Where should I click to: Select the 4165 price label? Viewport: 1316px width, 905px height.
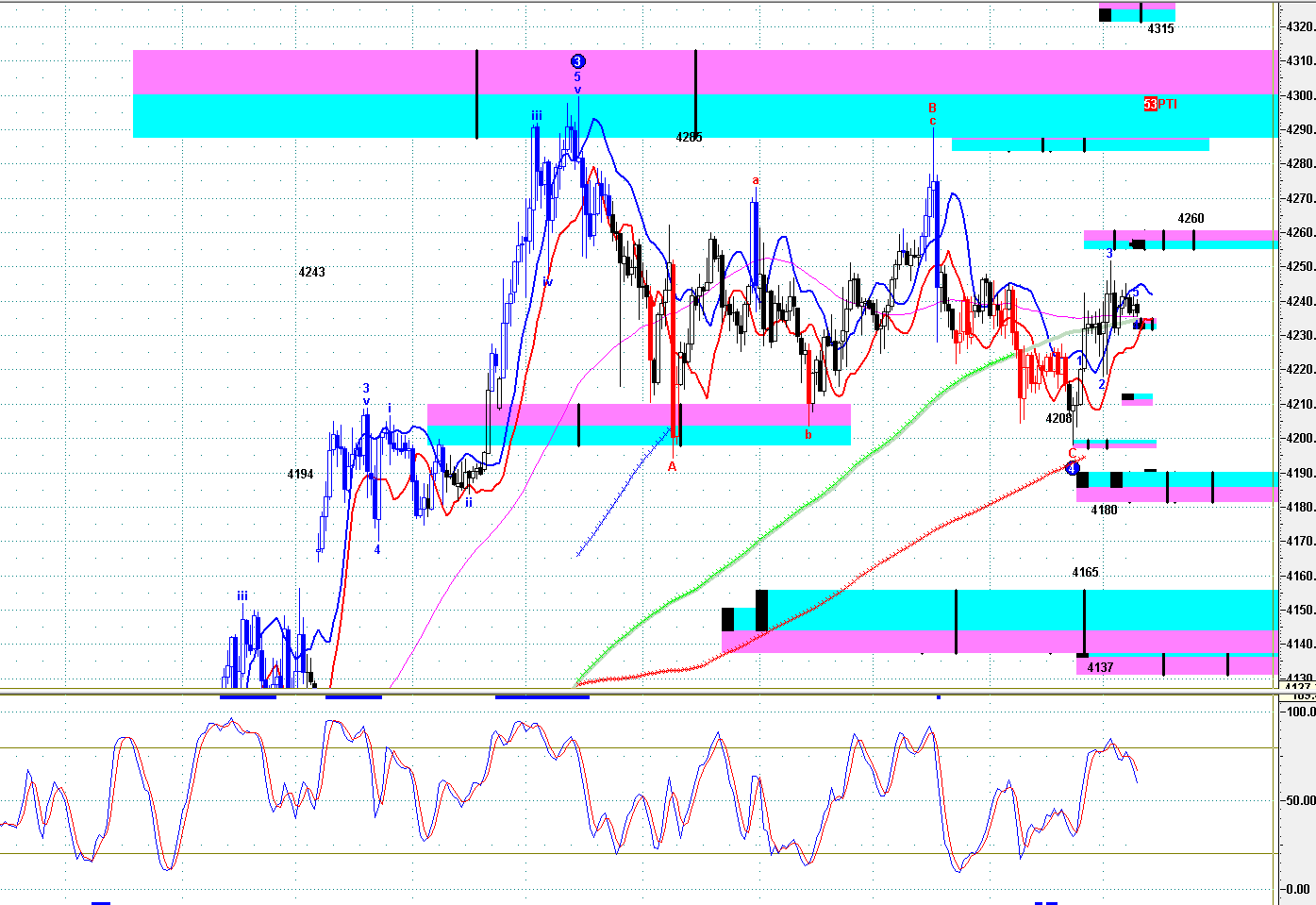(x=1085, y=573)
